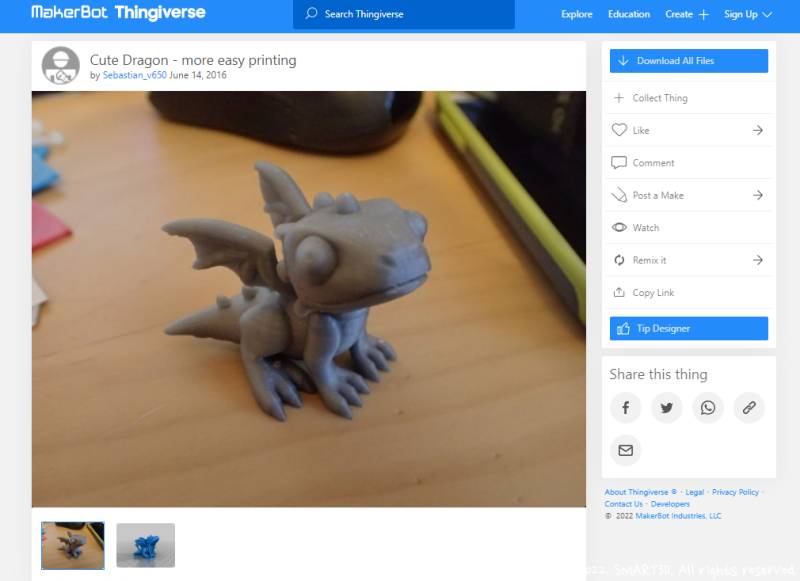Click the Copy Link label
This screenshot has height=581, width=800.
pos(654,293)
